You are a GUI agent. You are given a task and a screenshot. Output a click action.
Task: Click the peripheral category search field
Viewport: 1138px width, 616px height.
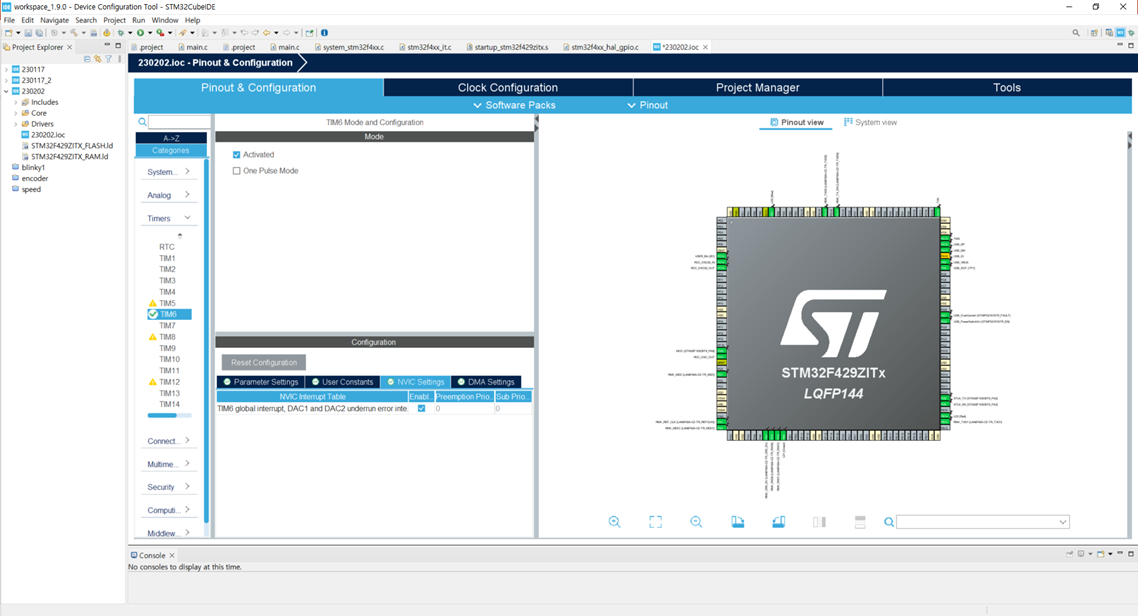179,122
